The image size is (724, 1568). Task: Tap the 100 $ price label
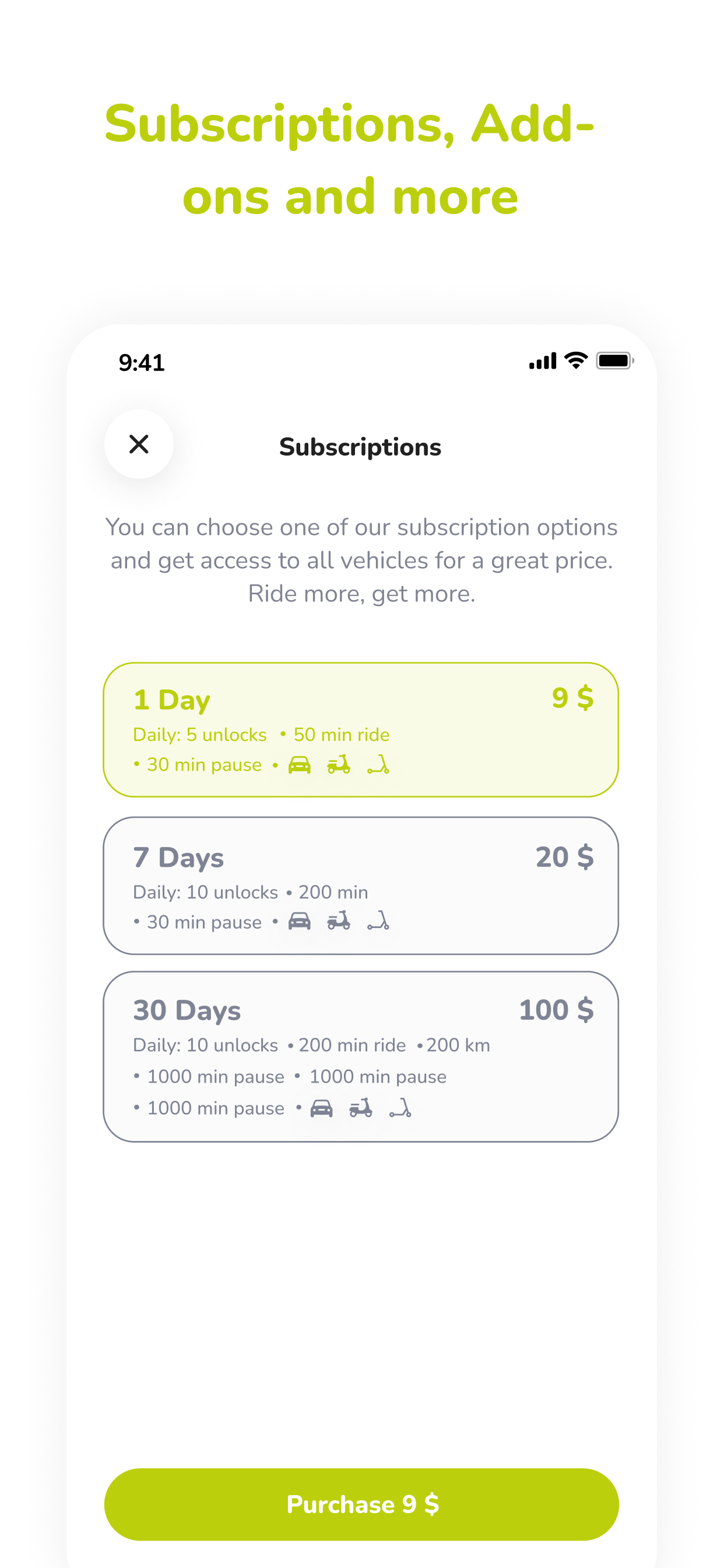tap(556, 1010)
